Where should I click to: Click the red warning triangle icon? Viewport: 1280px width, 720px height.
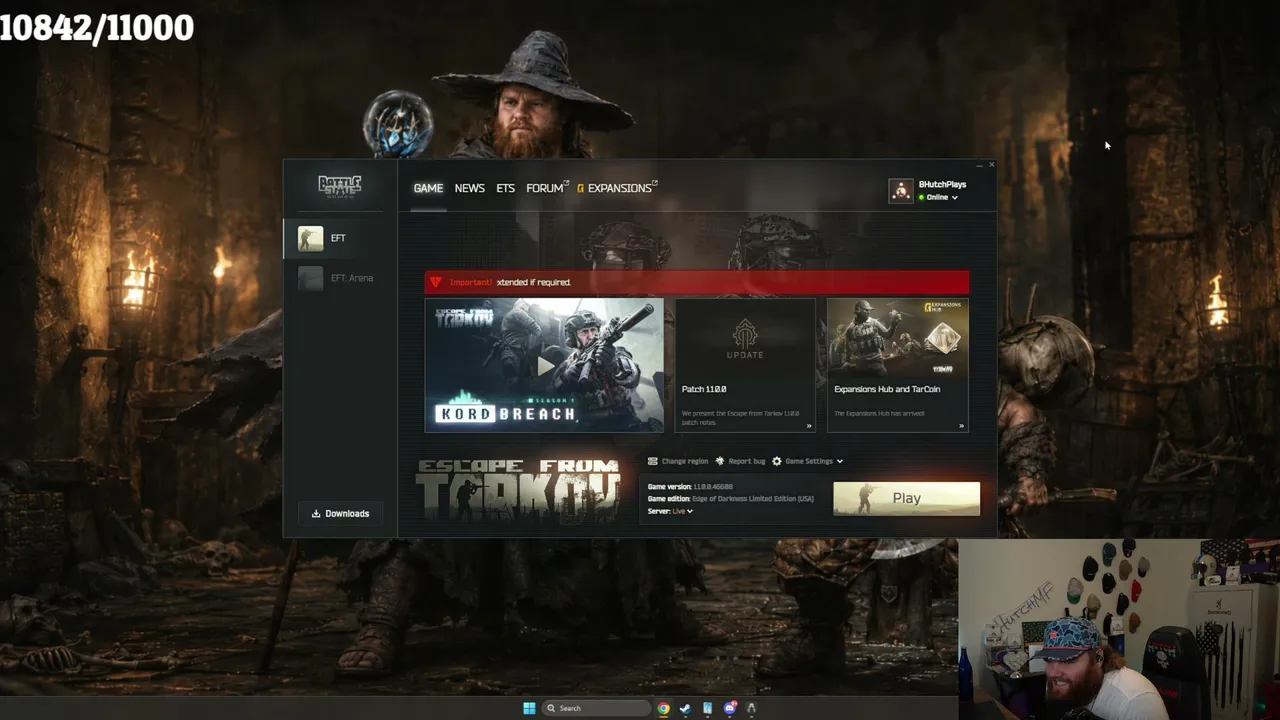tap(435, 282)
